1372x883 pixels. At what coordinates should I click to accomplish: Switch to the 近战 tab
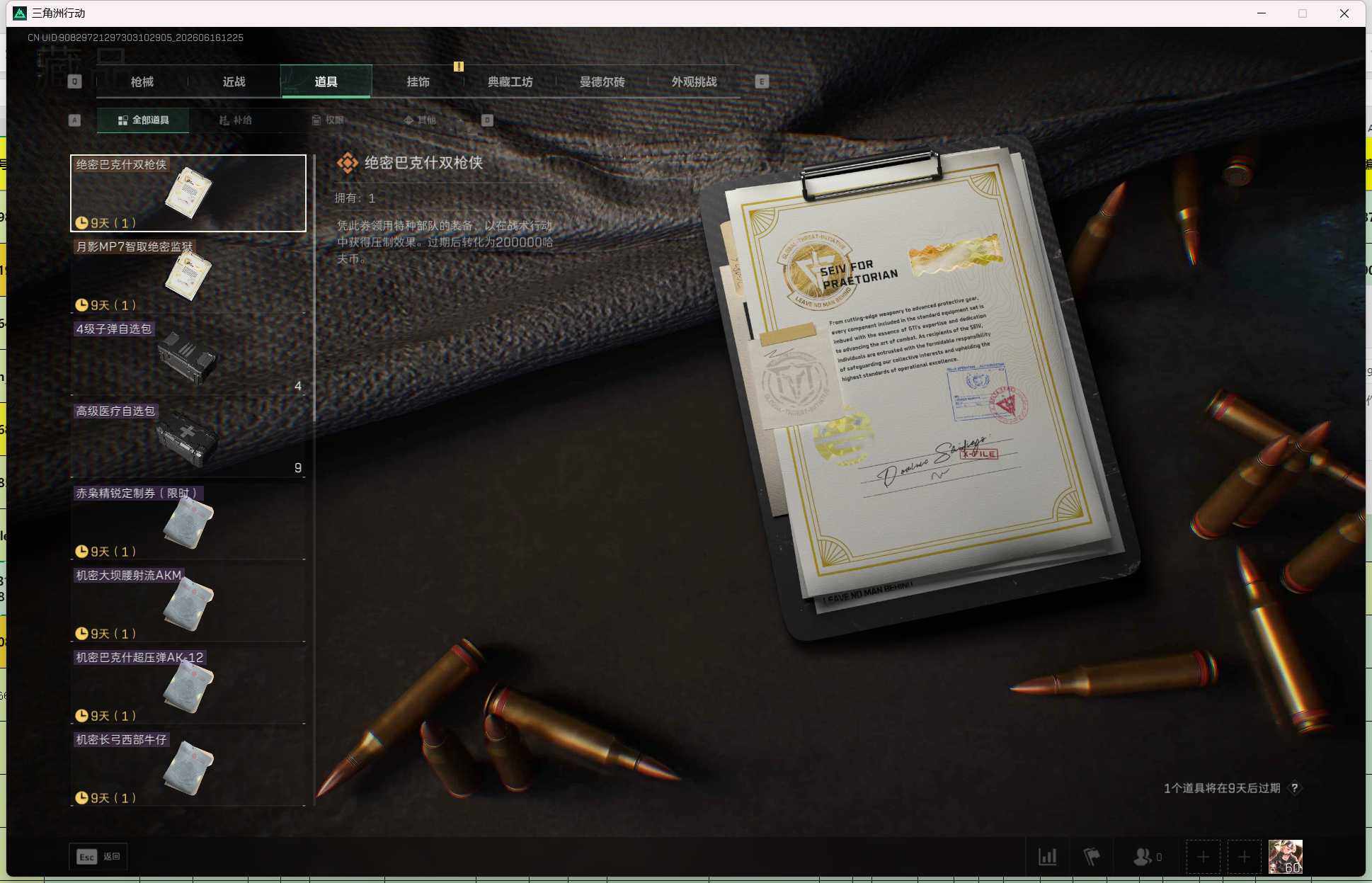(234, 81)
